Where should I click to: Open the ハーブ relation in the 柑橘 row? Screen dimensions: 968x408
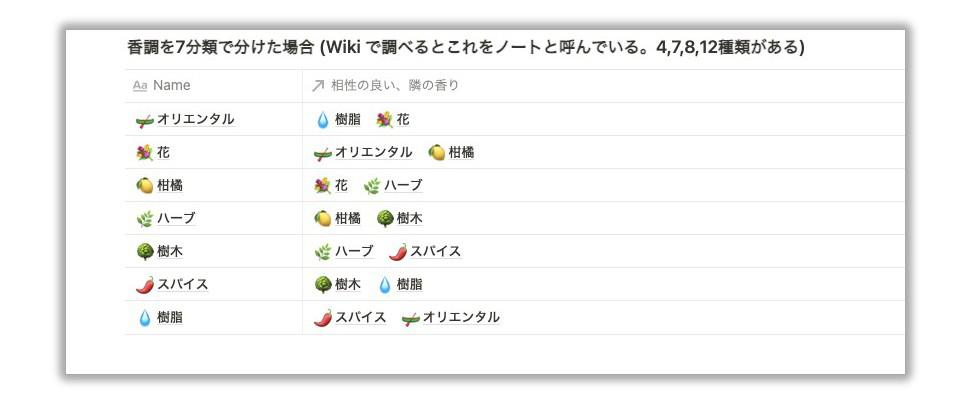point(403,185)
